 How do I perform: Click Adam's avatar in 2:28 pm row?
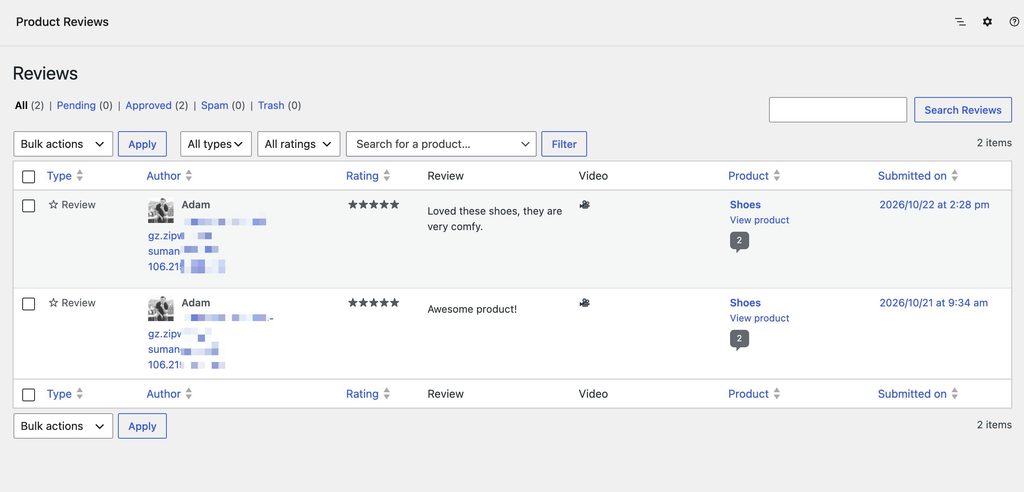[161, 210]
